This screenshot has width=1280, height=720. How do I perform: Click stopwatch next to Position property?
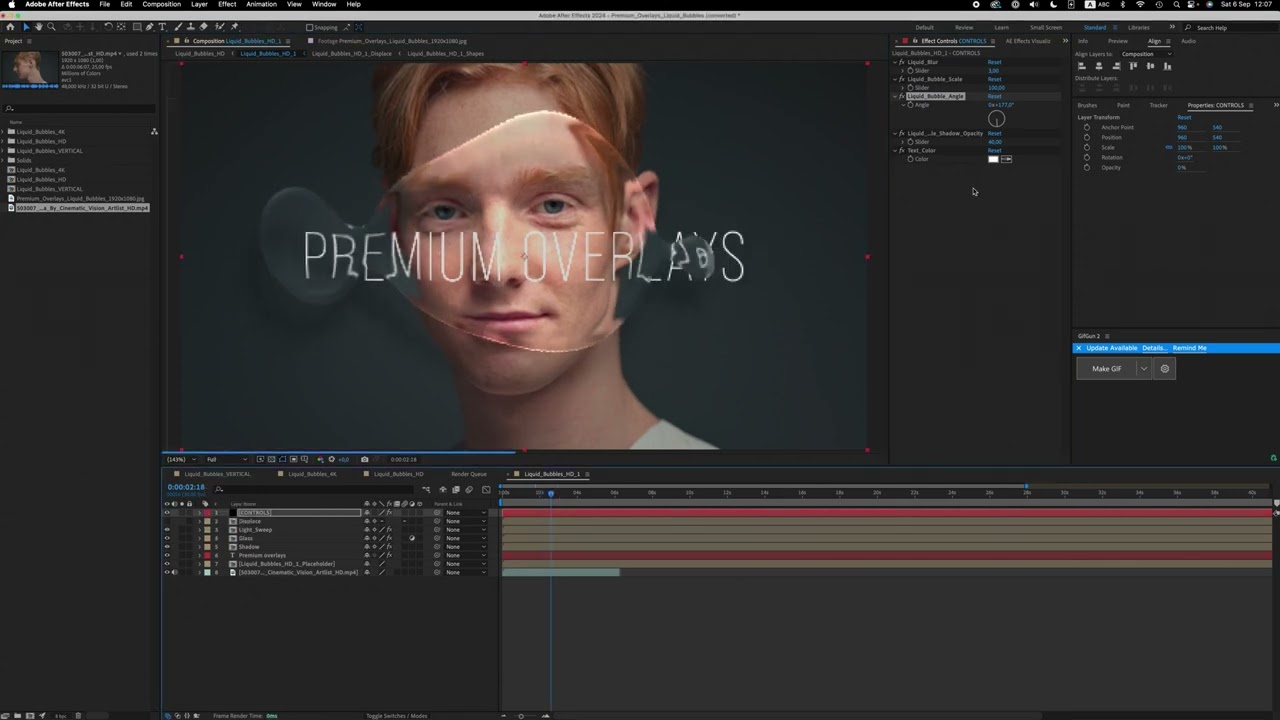(1087, 137)
